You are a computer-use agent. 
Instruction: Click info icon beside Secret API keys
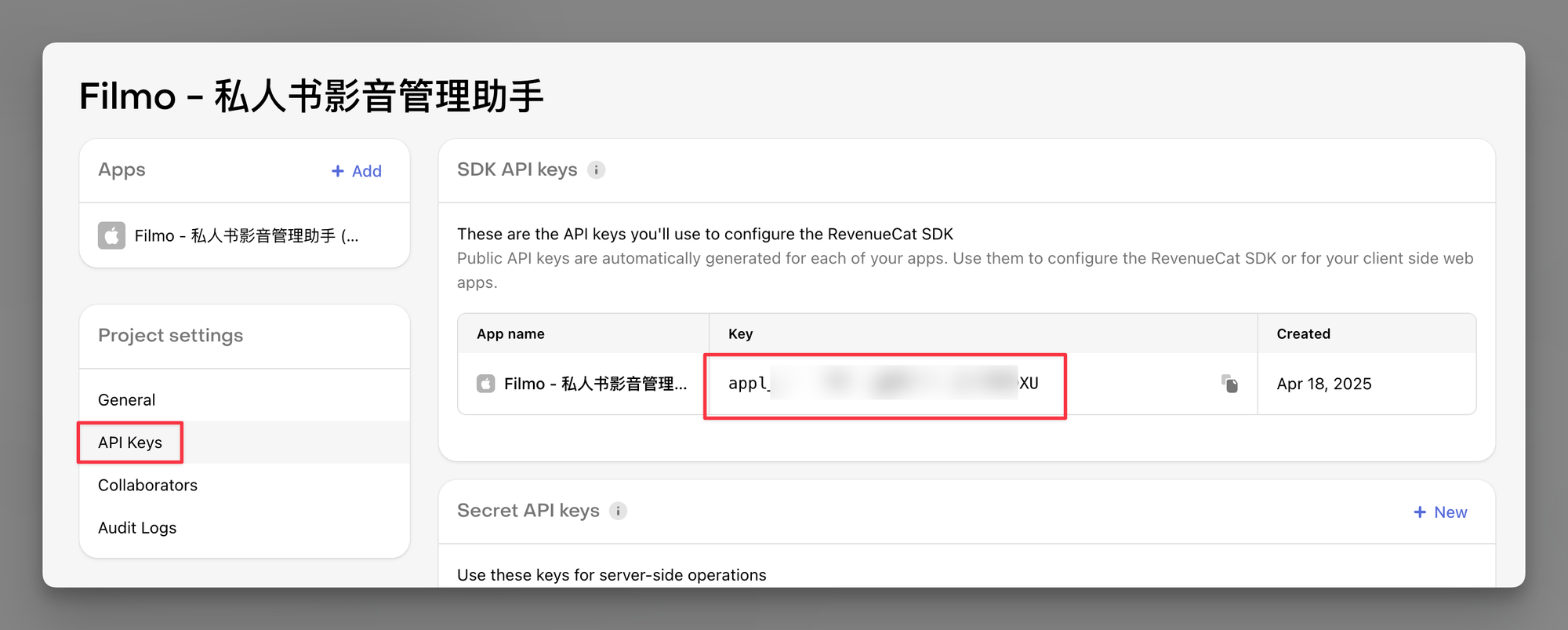click(x=618, y=512)
